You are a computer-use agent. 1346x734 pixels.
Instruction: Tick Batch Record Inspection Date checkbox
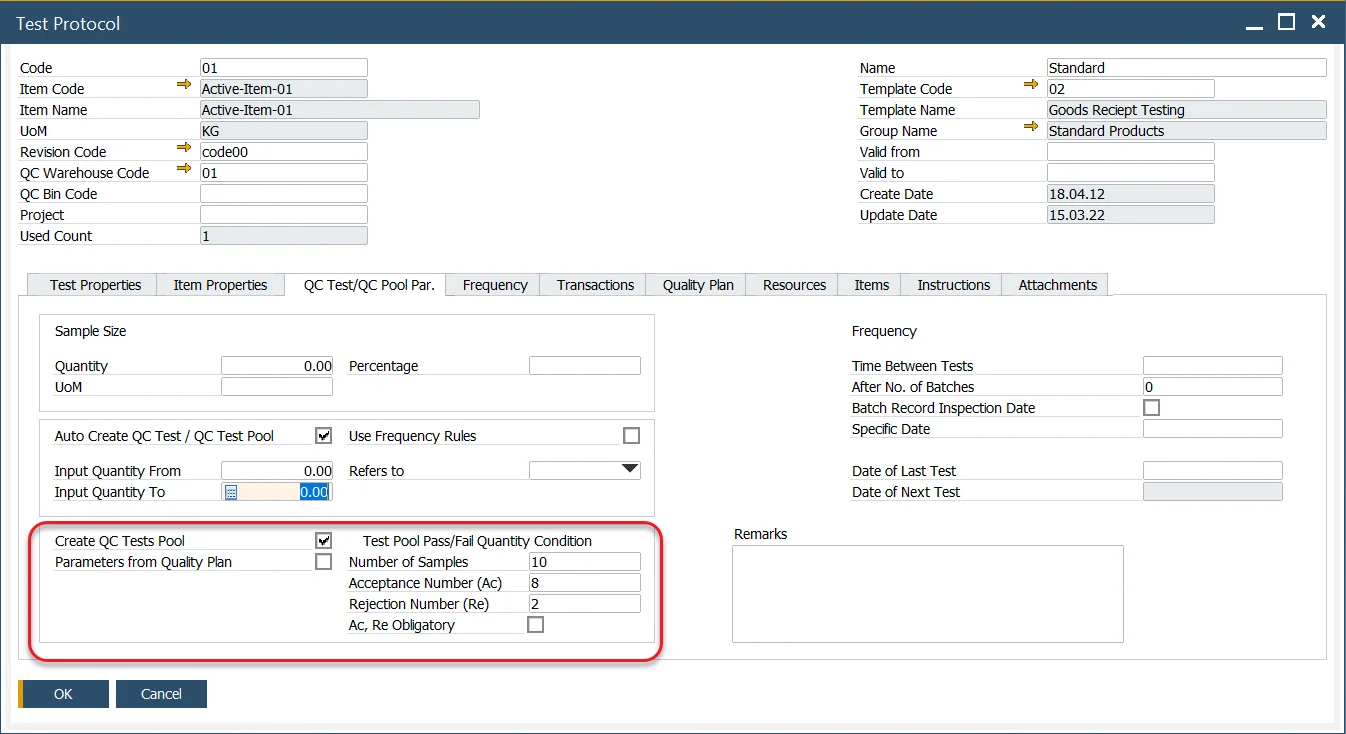tap(1151, 408)
